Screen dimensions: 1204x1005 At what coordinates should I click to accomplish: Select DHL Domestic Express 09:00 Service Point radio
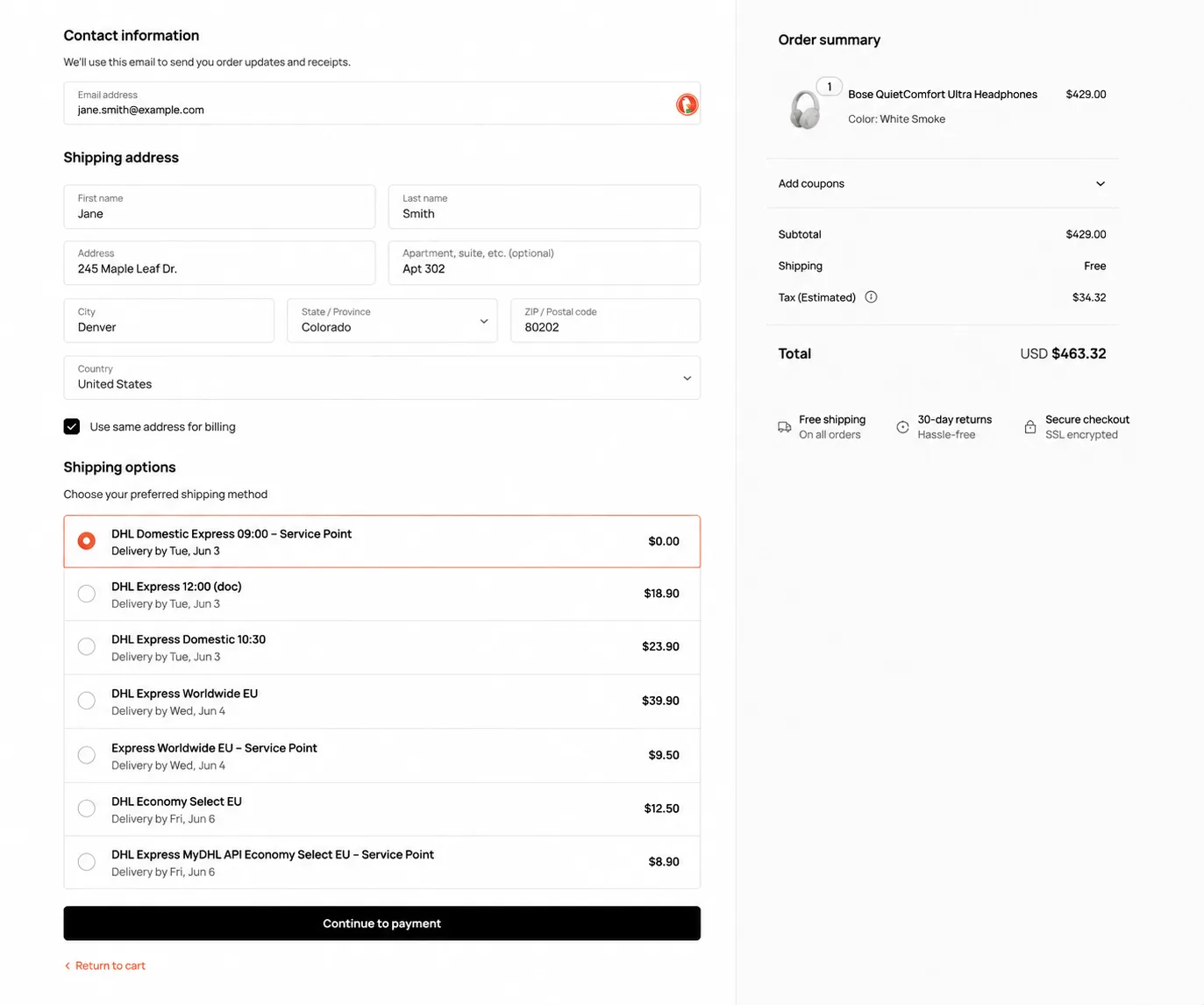tap(87, 541)
